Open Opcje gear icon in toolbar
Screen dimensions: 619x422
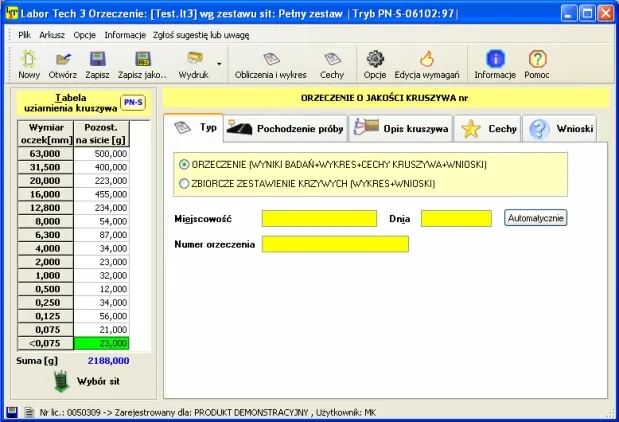(375, 60)
